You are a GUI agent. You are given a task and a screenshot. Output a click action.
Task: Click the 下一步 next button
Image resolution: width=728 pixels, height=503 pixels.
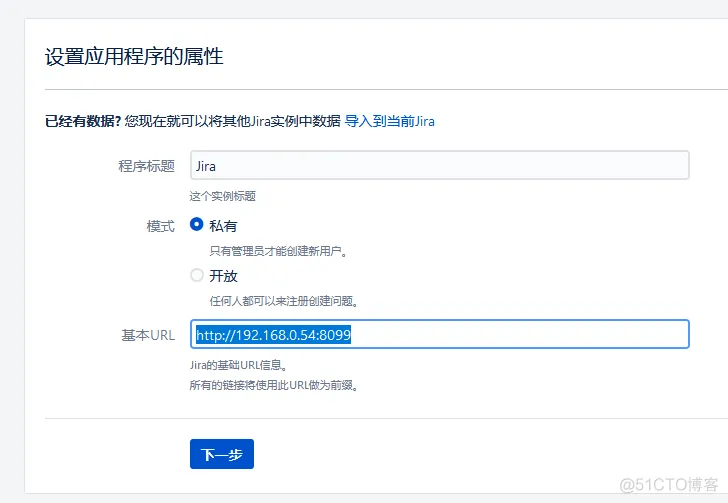click(222, 454)
